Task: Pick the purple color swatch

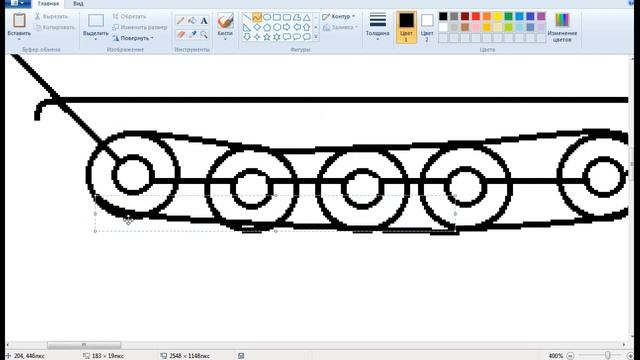Action: click(x=541, y=16)
